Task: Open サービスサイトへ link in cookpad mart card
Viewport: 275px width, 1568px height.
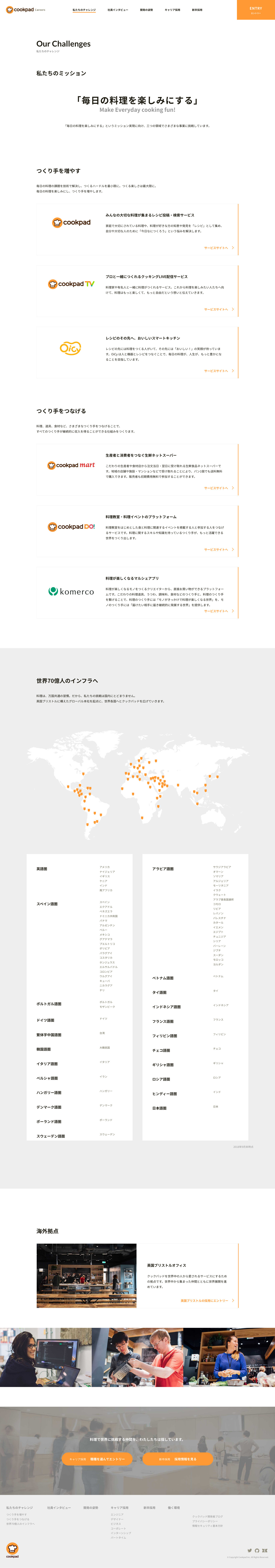Action: [x=216, y=488]
